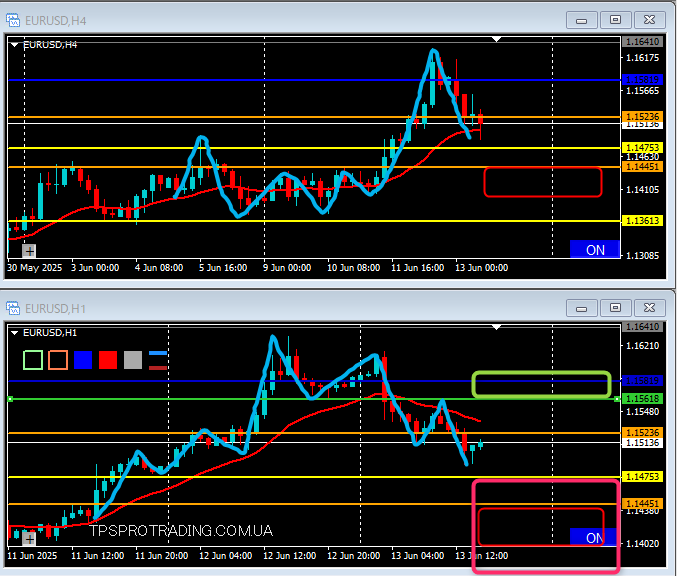This screenshot has width=677, height=576.
Task: Click the white 1.15136 current price label in H1
Action: pos(642,443)
